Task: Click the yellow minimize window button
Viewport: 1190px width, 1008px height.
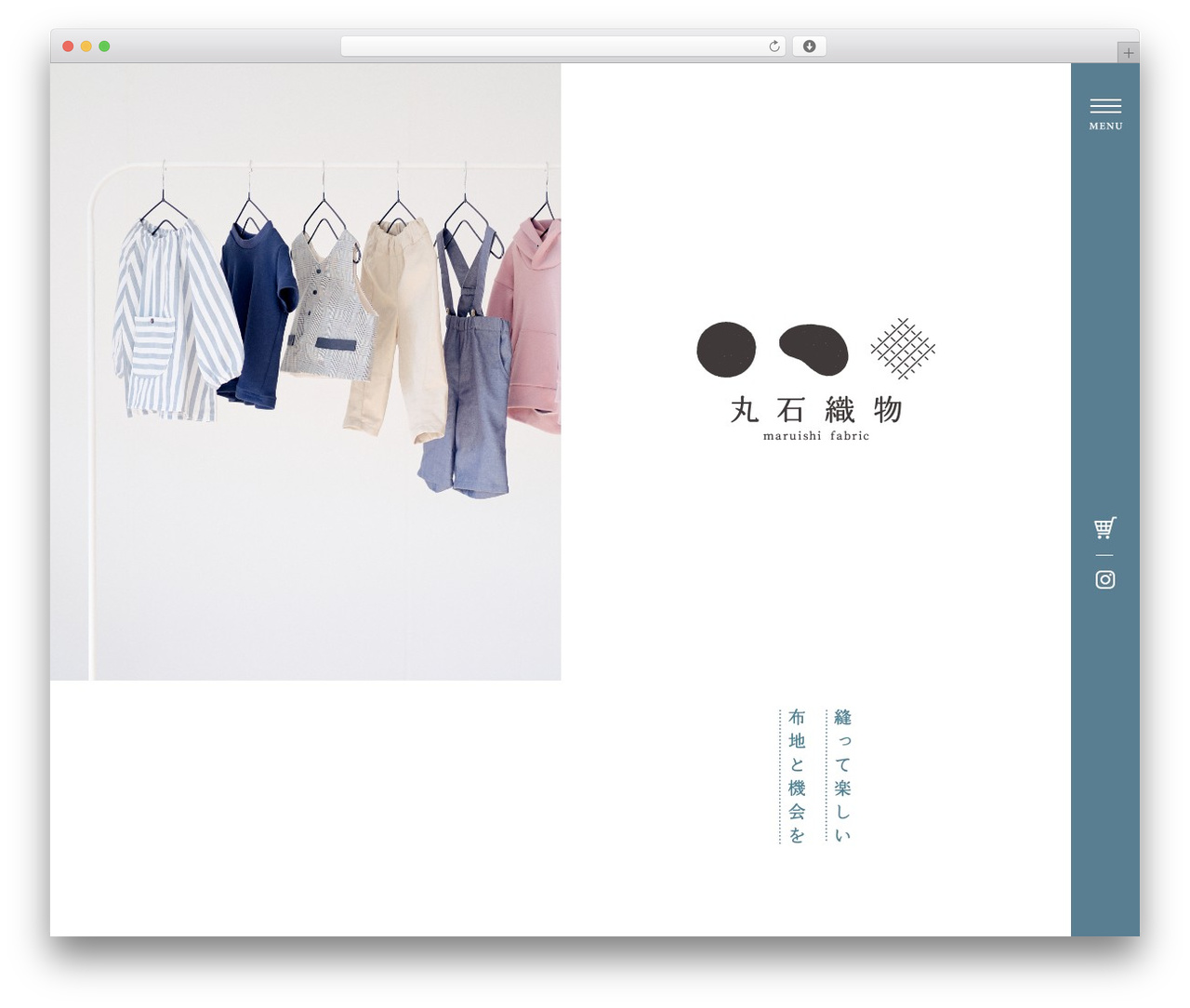Action: 86,46
